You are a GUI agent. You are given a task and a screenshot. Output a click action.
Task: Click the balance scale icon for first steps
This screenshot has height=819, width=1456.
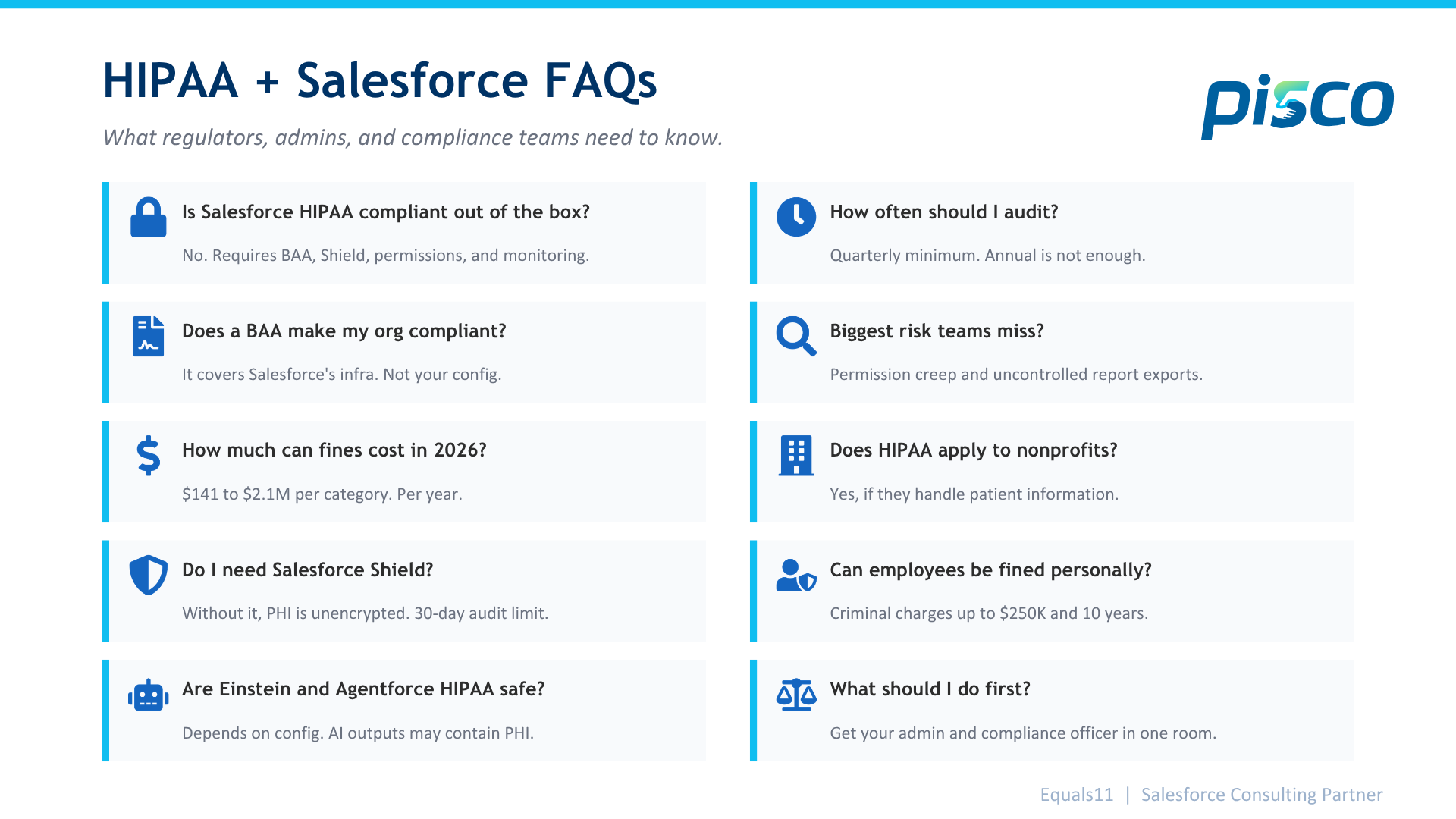point(796,695)
